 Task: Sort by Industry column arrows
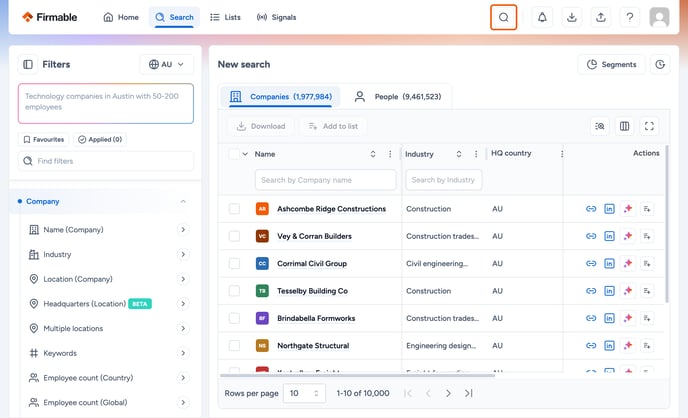point(459,154)
